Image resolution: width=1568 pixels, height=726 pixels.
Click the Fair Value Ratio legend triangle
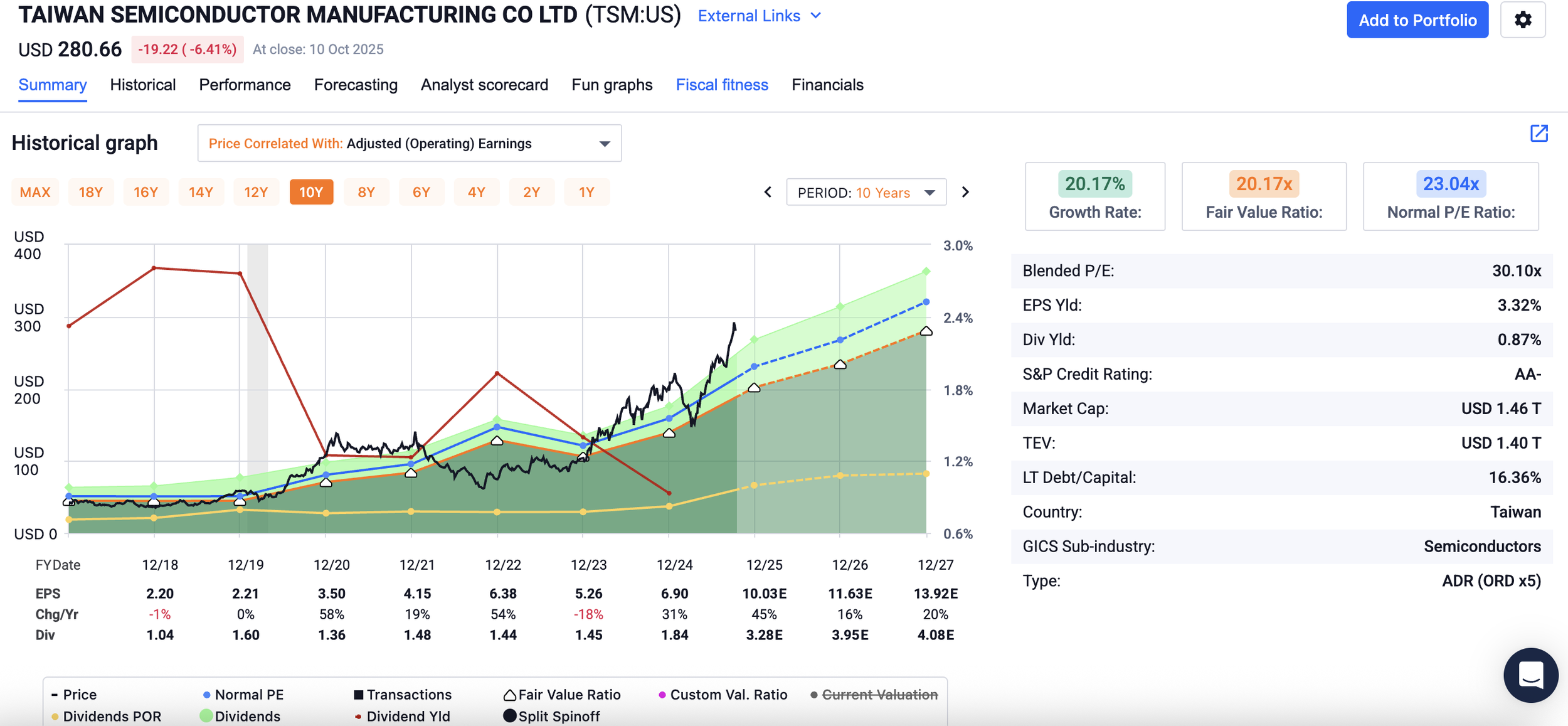[510, 695]
